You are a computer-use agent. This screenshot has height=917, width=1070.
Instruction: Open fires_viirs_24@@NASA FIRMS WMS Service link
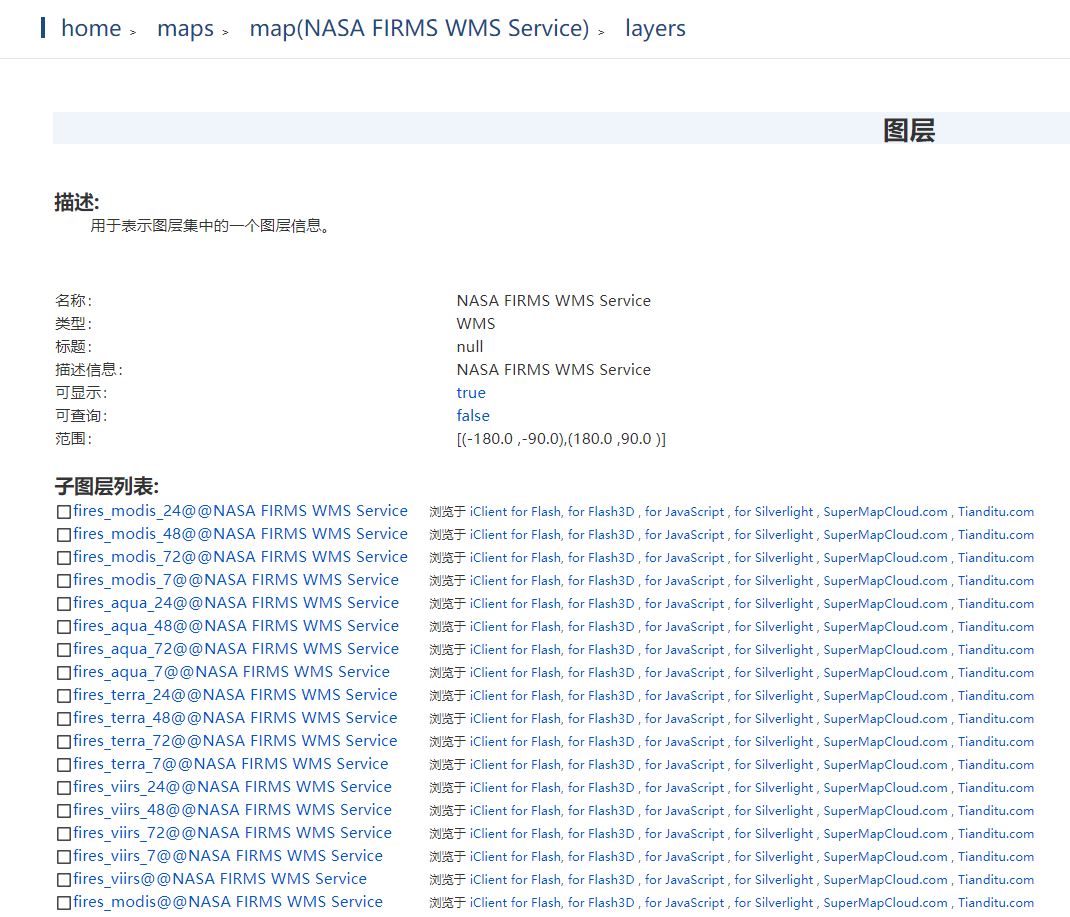pyautogui.click(x=233, y=787)
